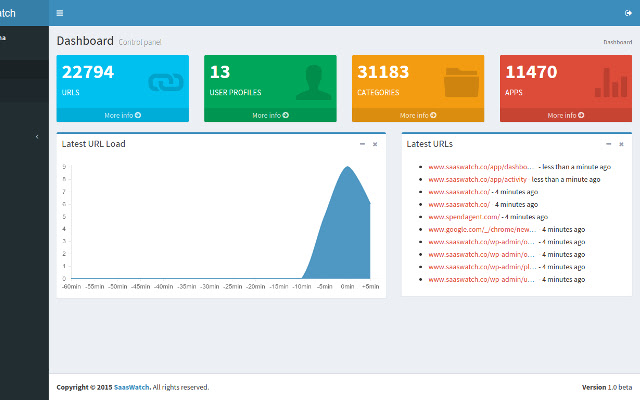
Task: Click the user silhouette icon on User Profiles card
Action: (x=314, y=82)
